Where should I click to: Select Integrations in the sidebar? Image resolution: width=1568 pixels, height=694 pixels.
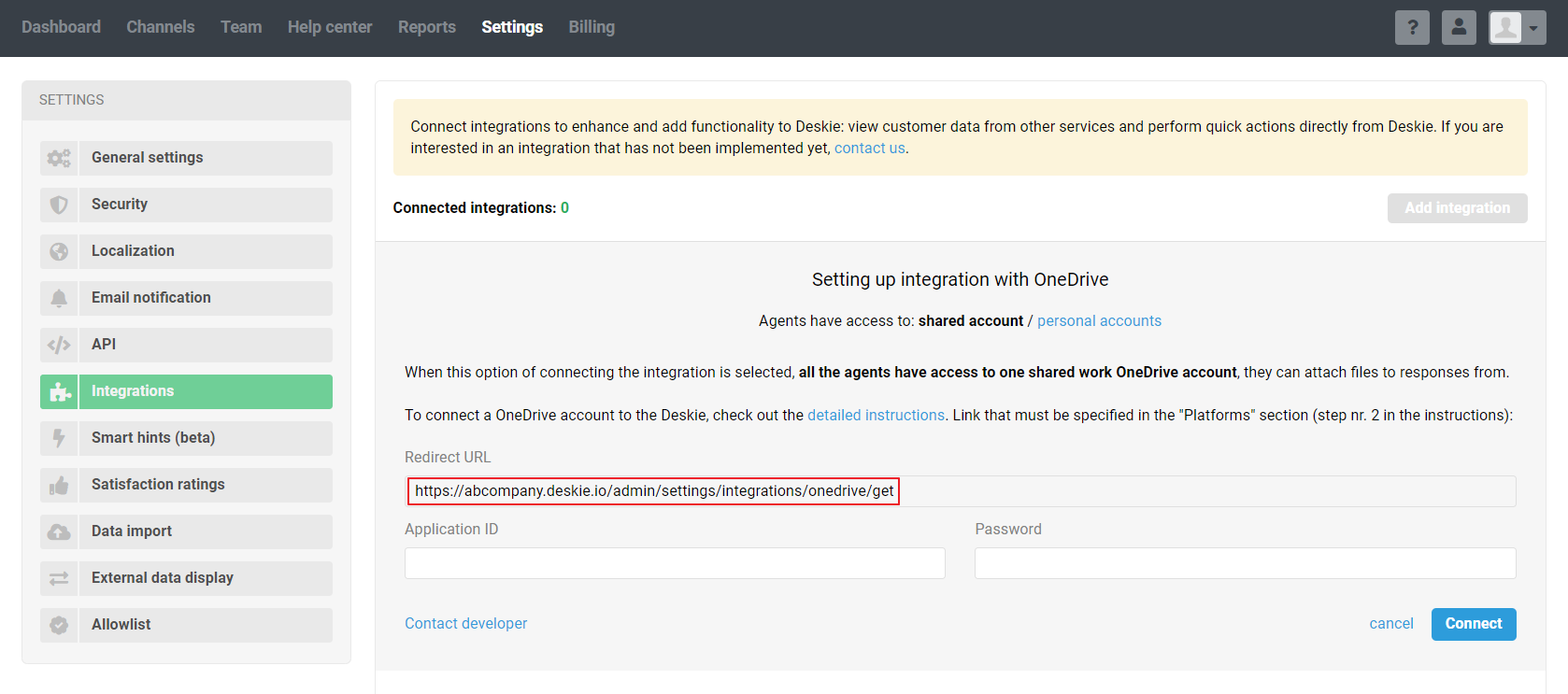(186, 391)
